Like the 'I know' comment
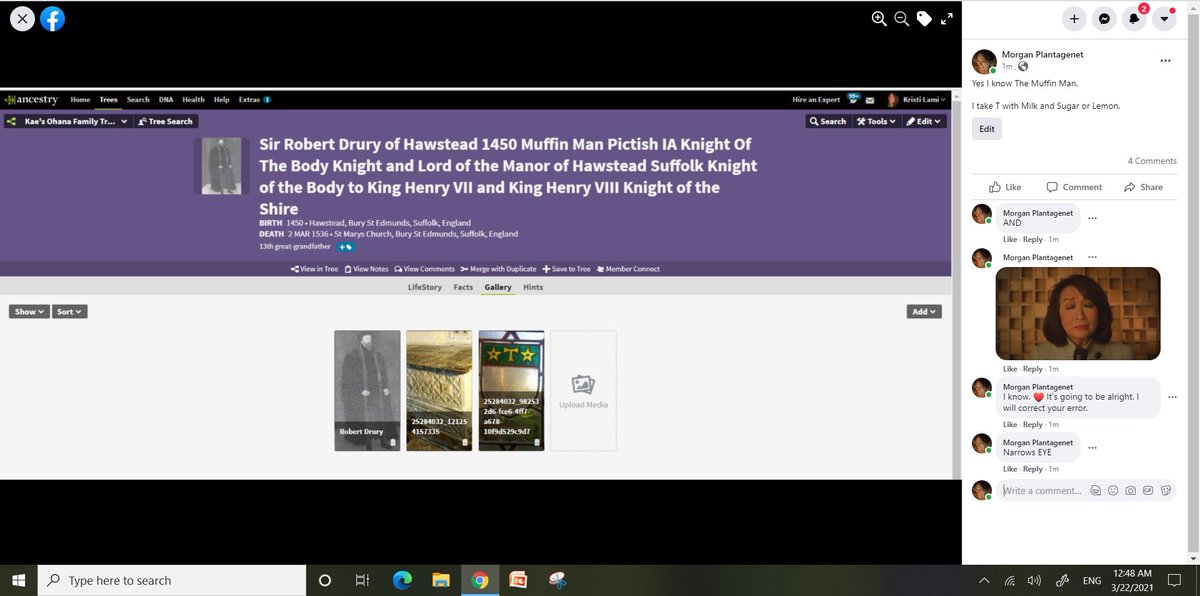The width and height of the screenshot is (1200, 596). 1009,425
